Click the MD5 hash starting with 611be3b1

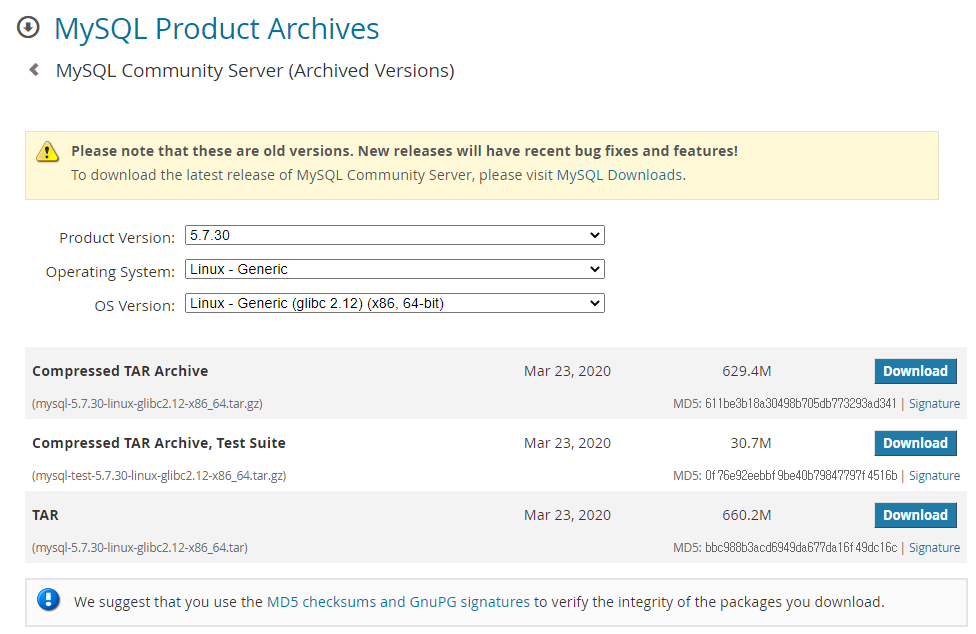pos(800,404)
